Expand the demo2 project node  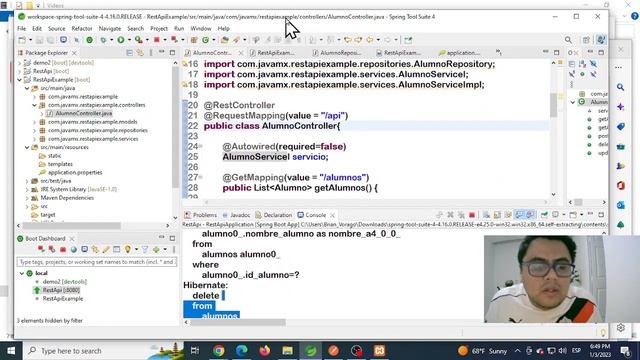point(20,63)
